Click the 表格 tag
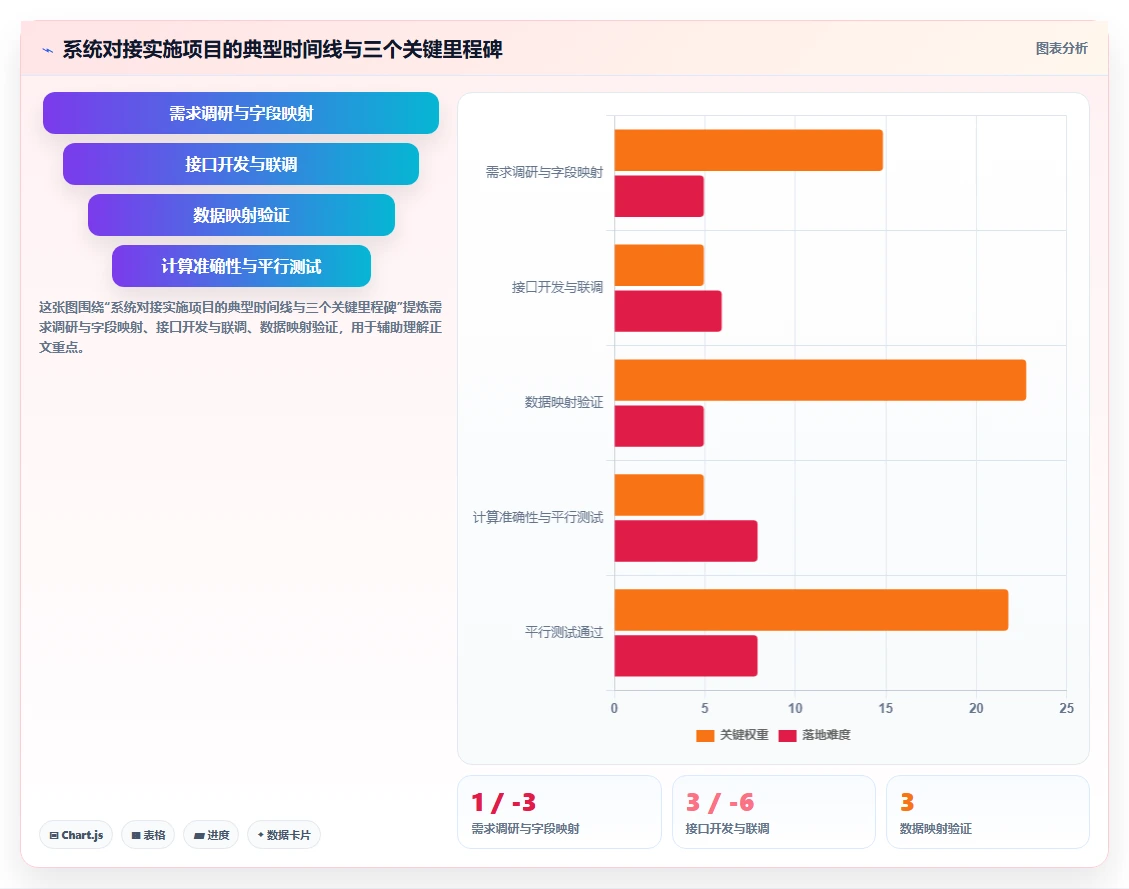 coord(148,835)
